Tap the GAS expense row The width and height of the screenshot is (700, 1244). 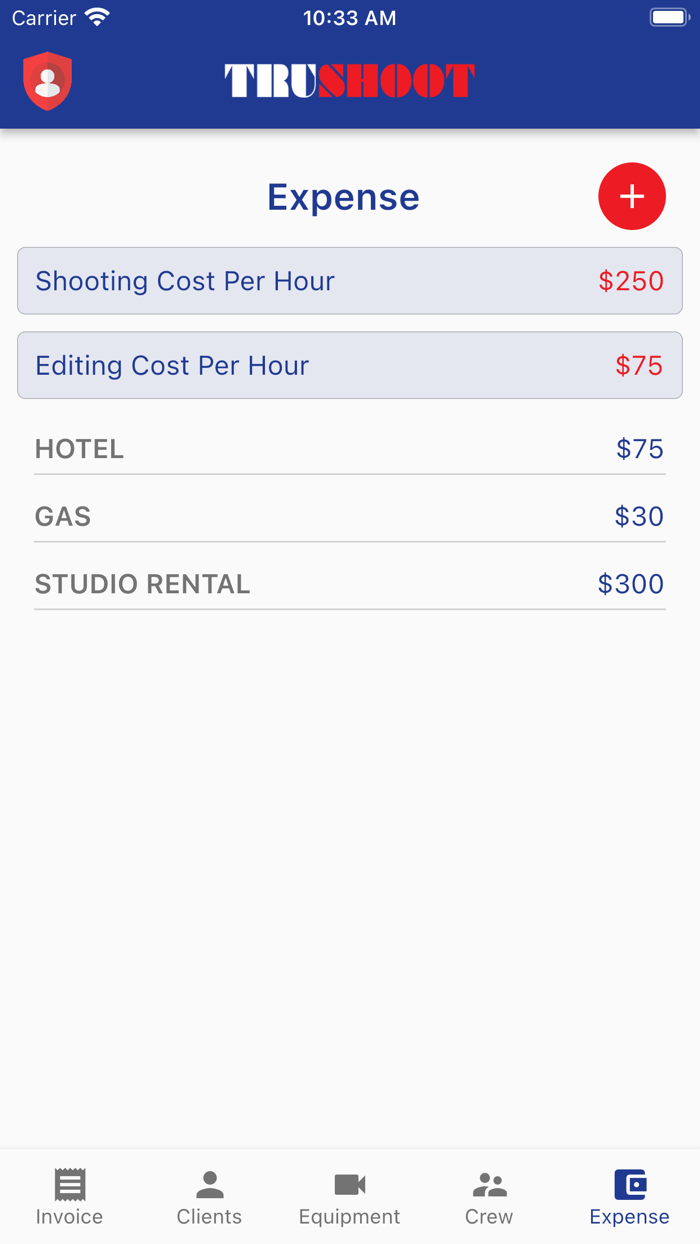coord(349,516)
